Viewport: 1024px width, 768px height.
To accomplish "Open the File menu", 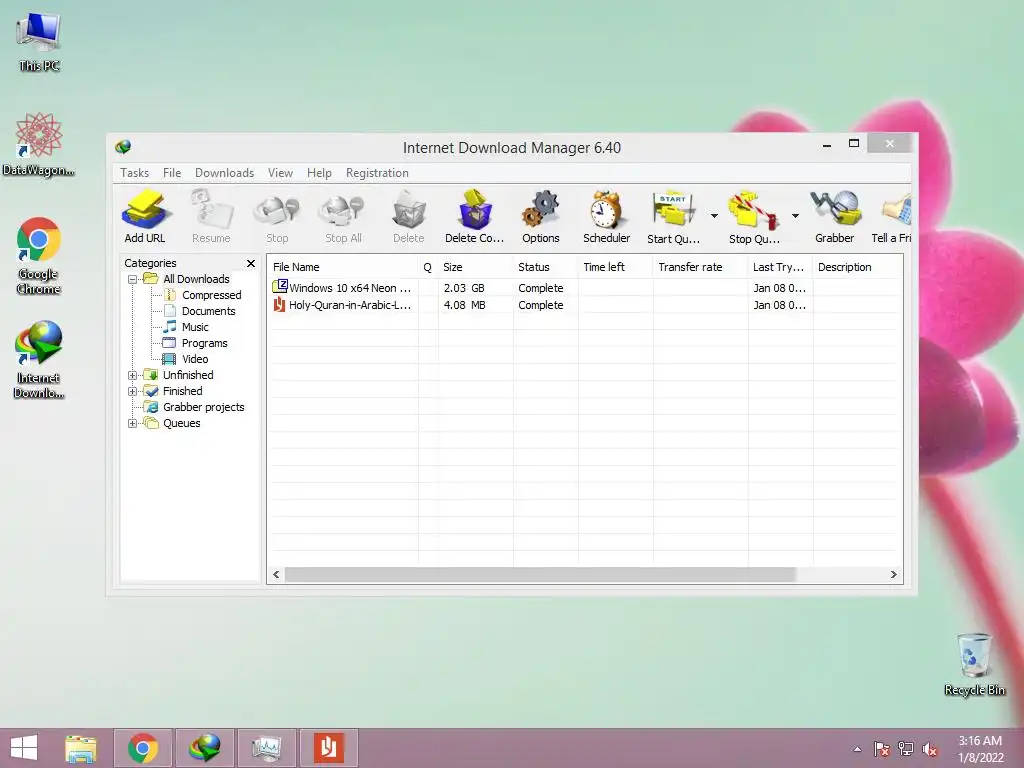I will (x=172, y=173).
